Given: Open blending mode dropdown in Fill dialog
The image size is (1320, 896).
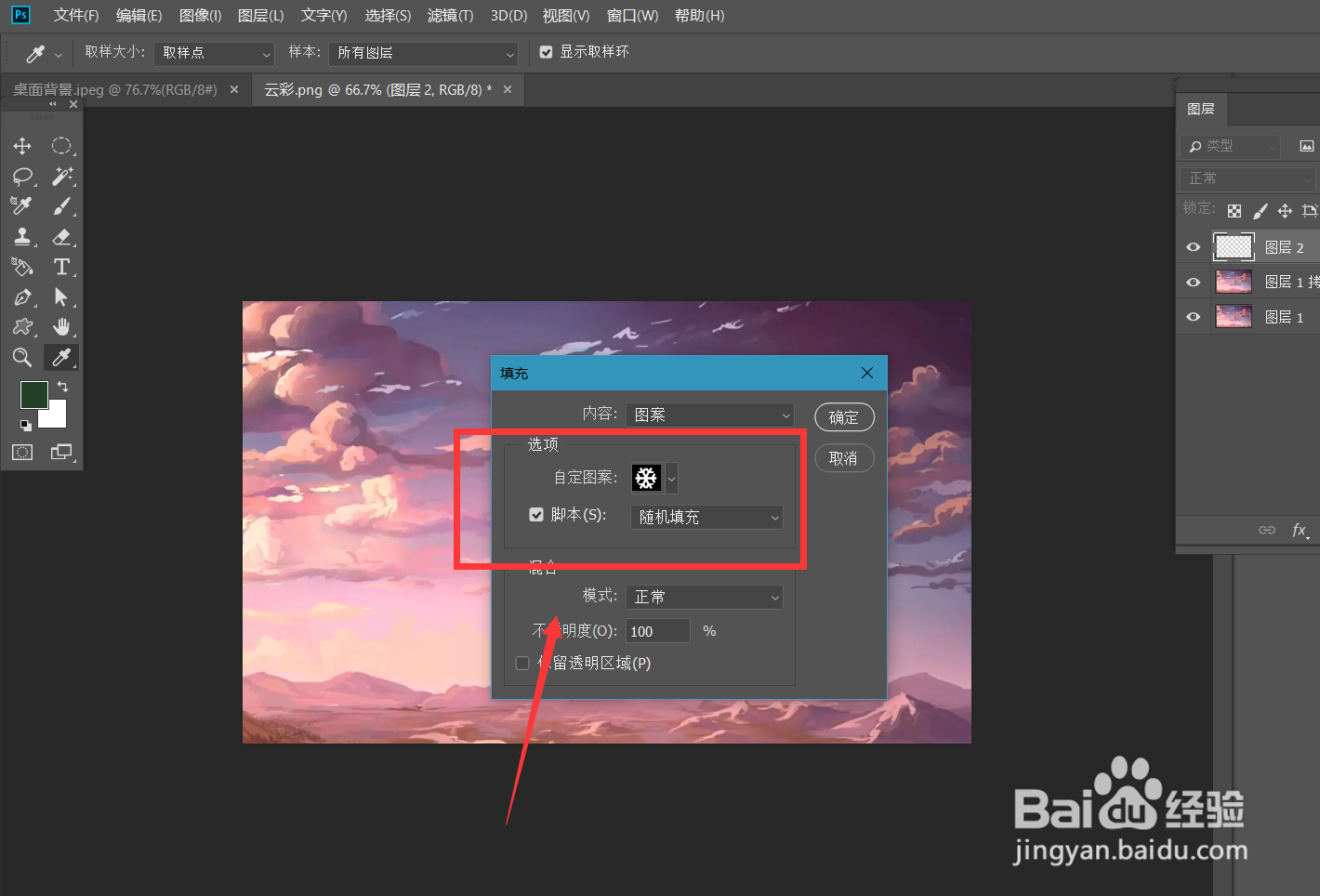Looking at the screenshot, I should 705,597.
